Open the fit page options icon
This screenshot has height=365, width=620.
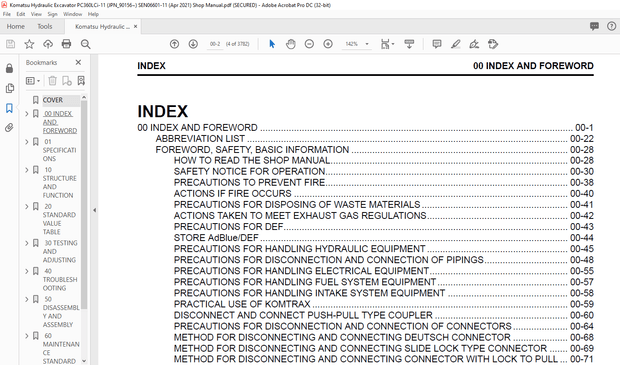387,44
